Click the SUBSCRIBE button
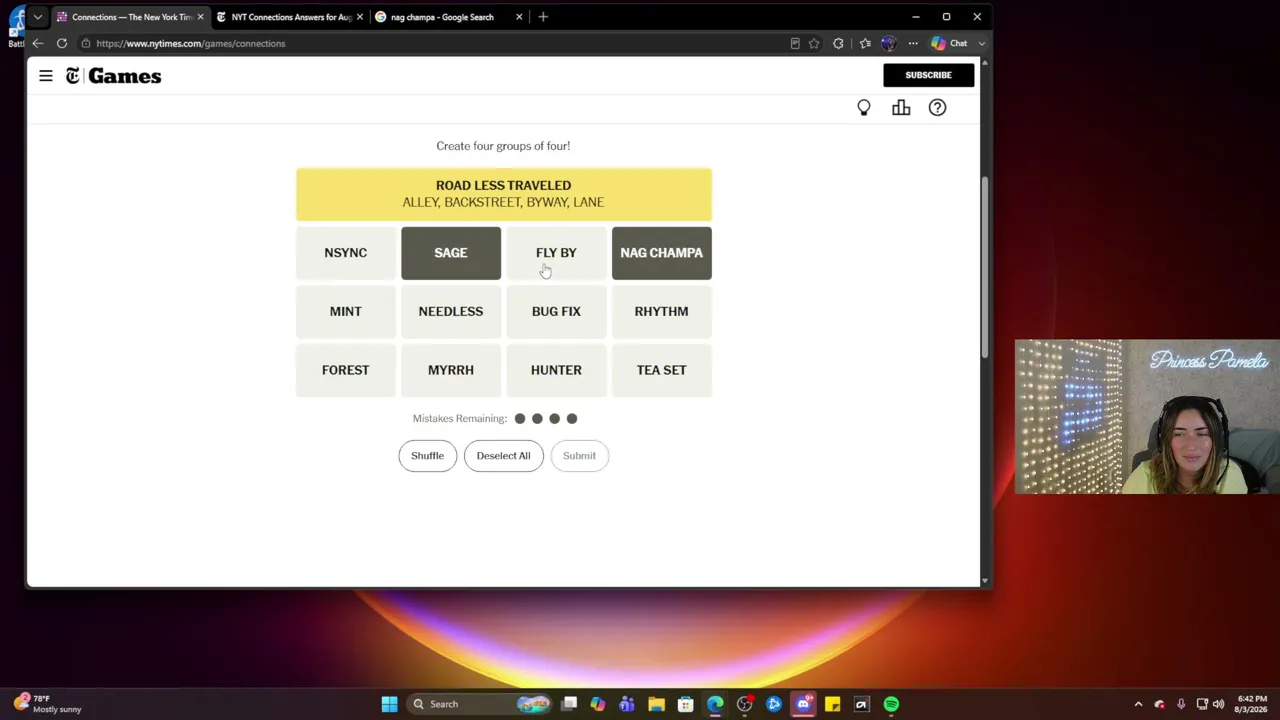 pos(928,75)
